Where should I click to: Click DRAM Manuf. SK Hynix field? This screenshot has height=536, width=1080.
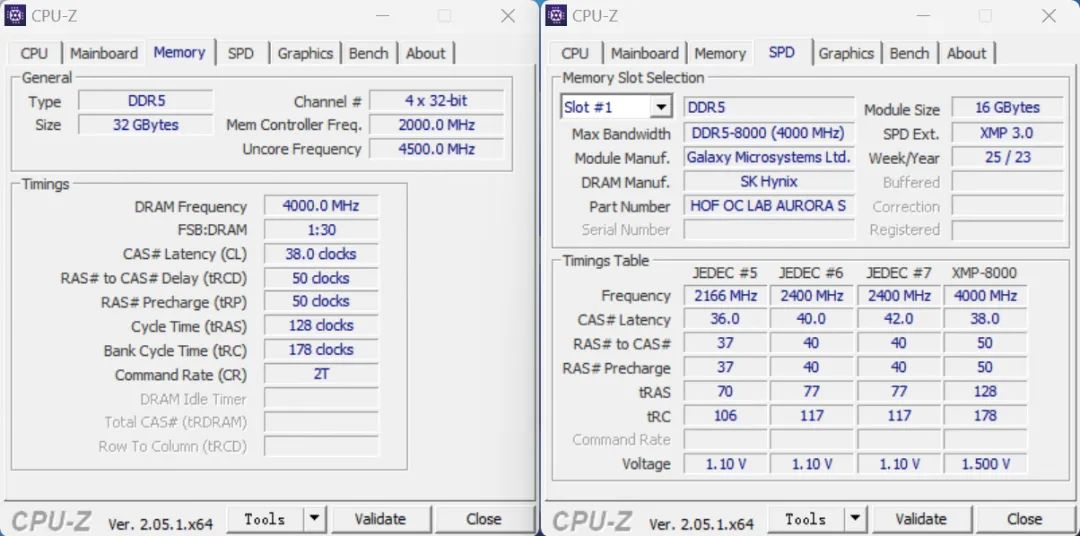point(769,182)
